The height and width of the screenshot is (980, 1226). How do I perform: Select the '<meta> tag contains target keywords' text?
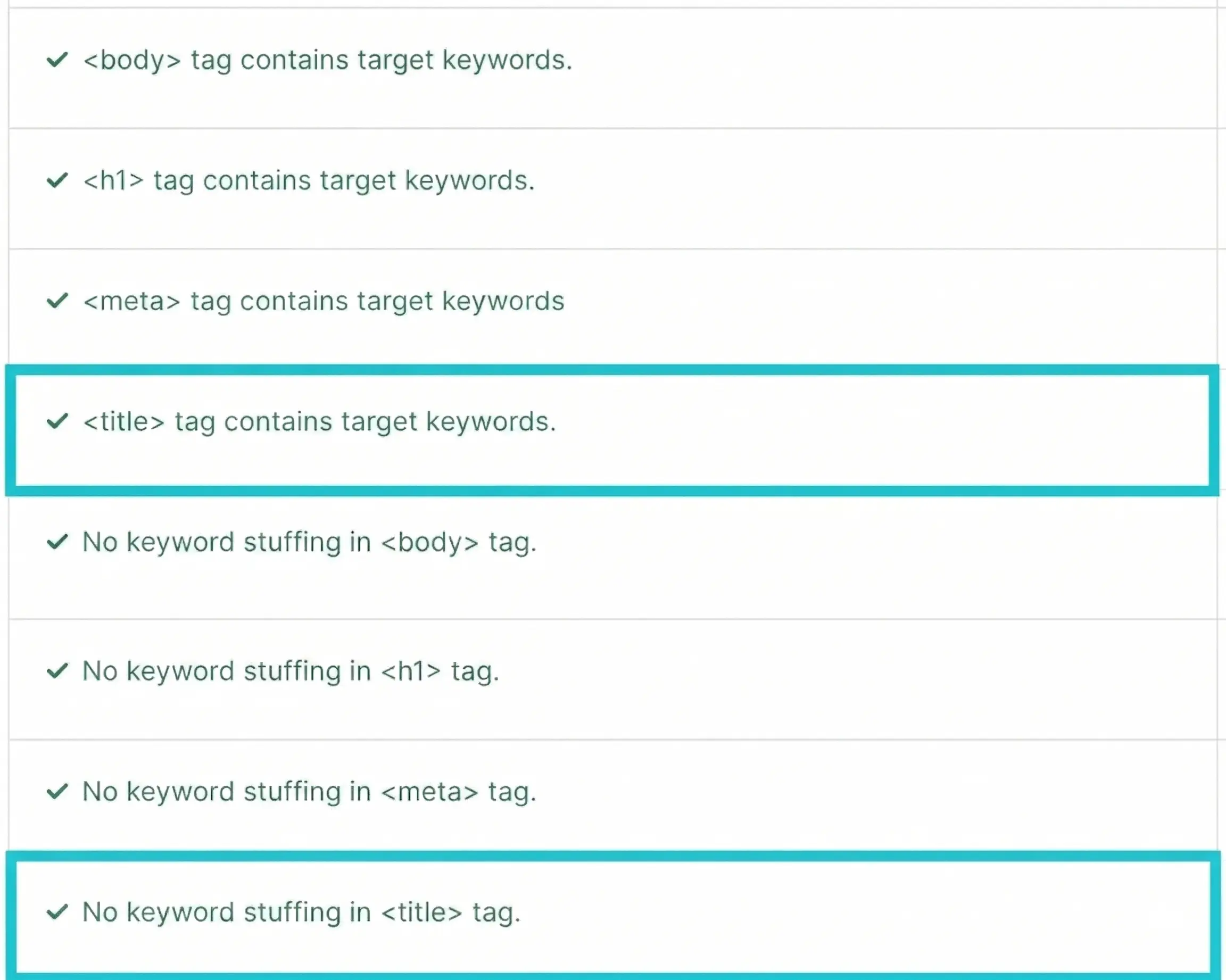tap(324, 301)
